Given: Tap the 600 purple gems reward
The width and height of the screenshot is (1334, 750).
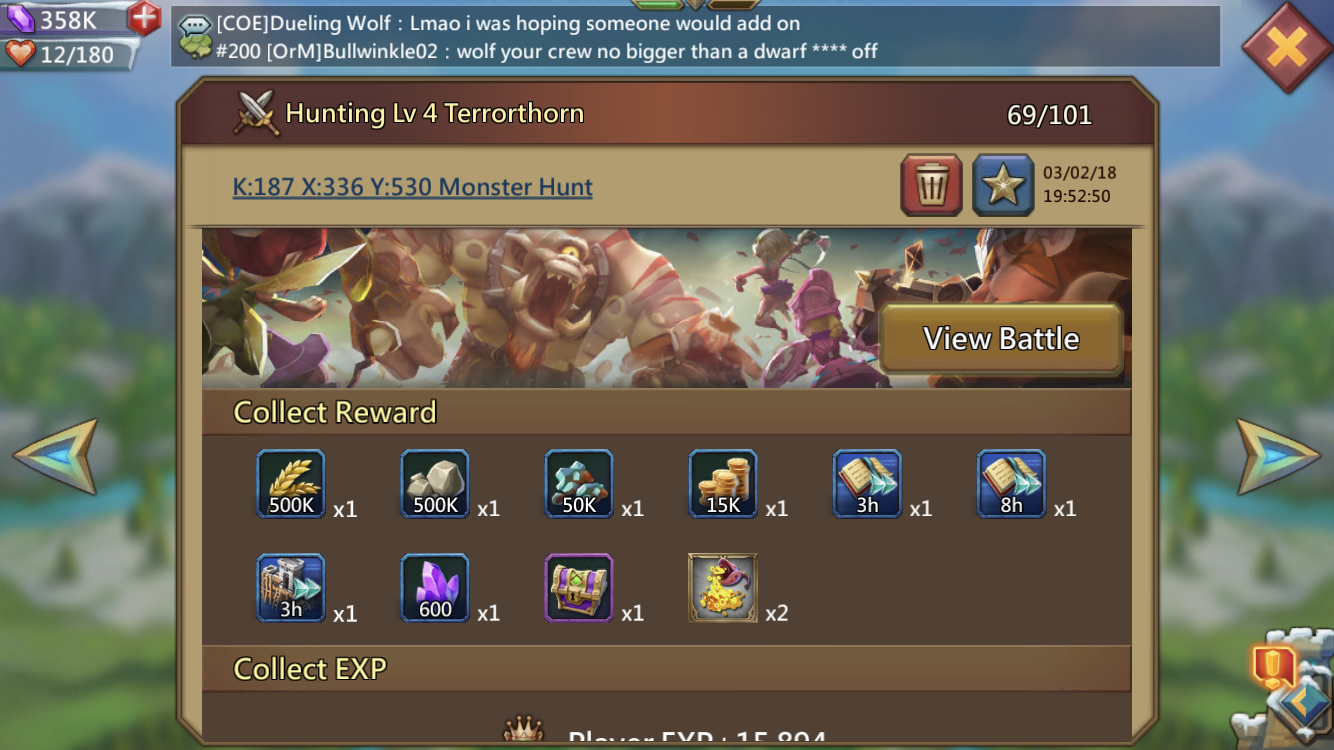Looking at the screenshot, I should (435, 588).
